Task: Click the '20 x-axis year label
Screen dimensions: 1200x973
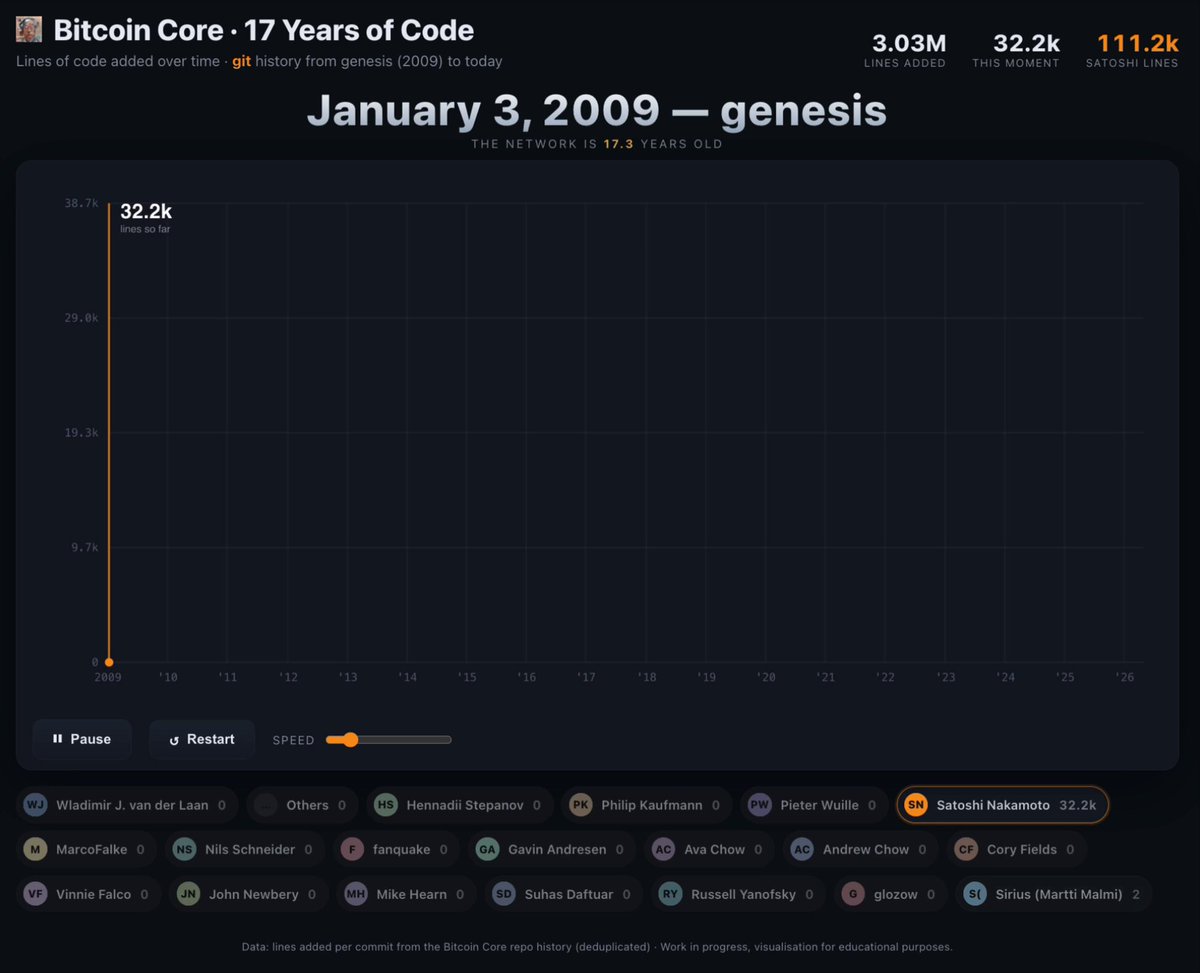Action: (x=766, y=678)
